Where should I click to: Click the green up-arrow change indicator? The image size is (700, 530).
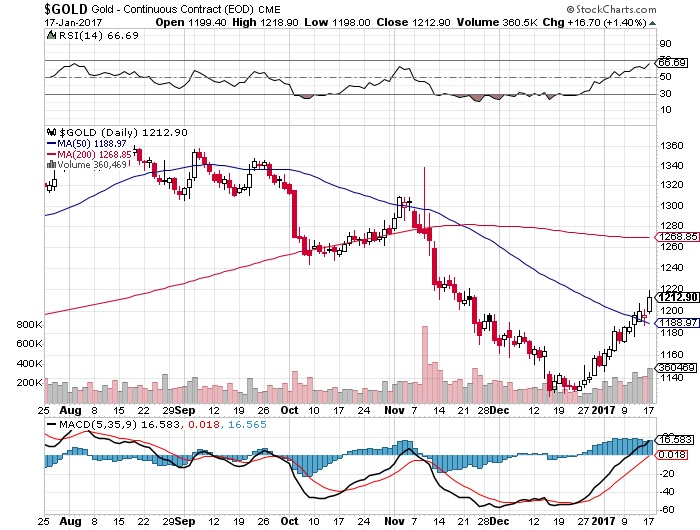pos(652,23)
